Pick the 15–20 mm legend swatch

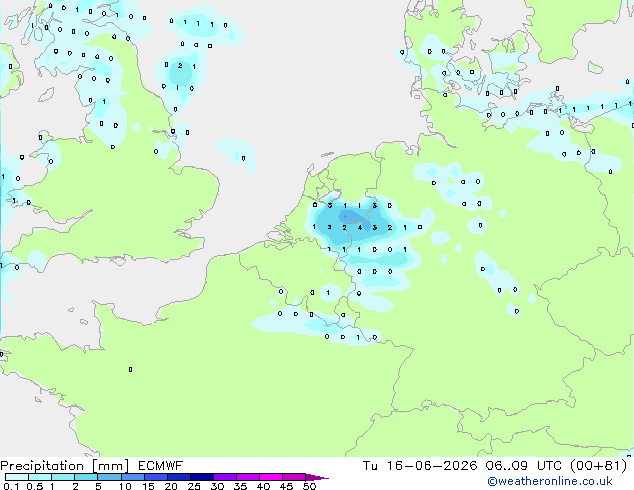(156, 477)
